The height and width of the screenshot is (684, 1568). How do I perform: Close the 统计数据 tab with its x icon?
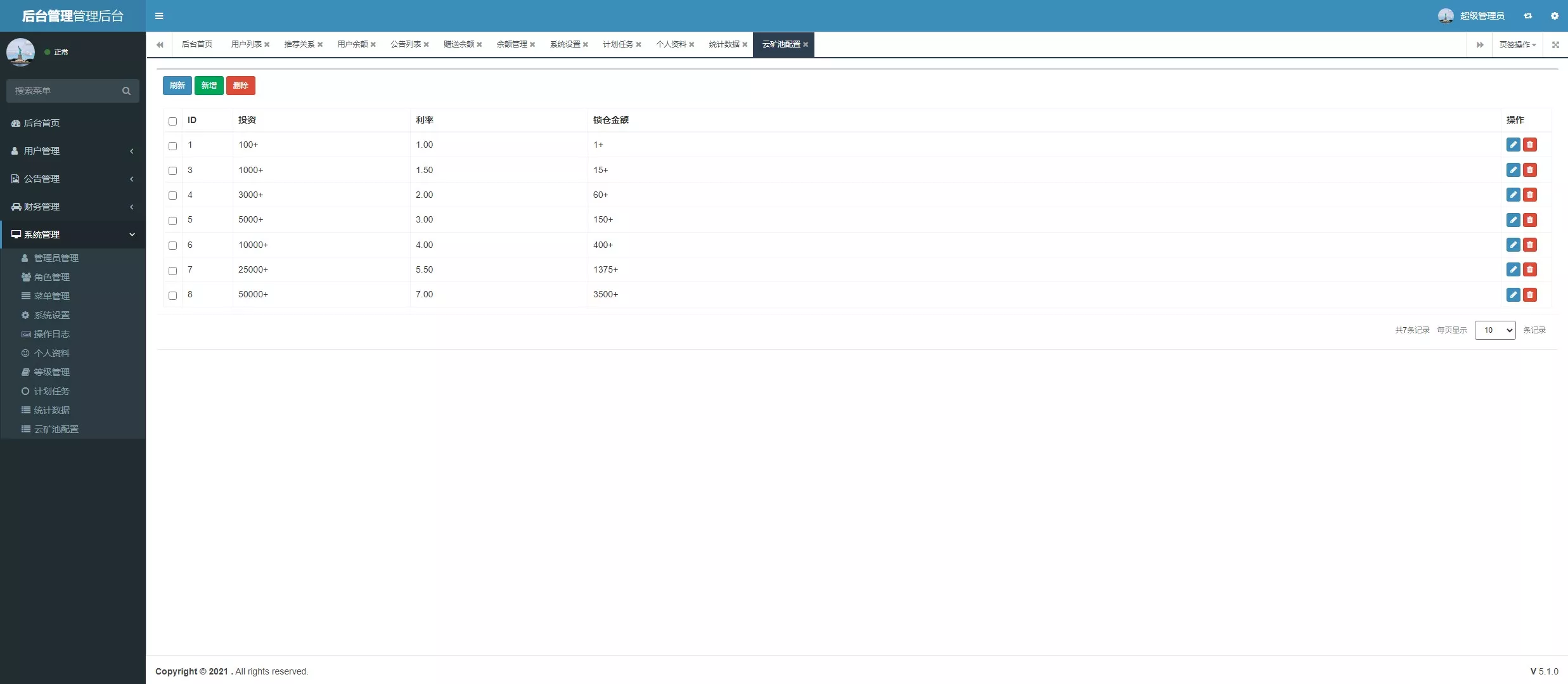pos(745,44)
